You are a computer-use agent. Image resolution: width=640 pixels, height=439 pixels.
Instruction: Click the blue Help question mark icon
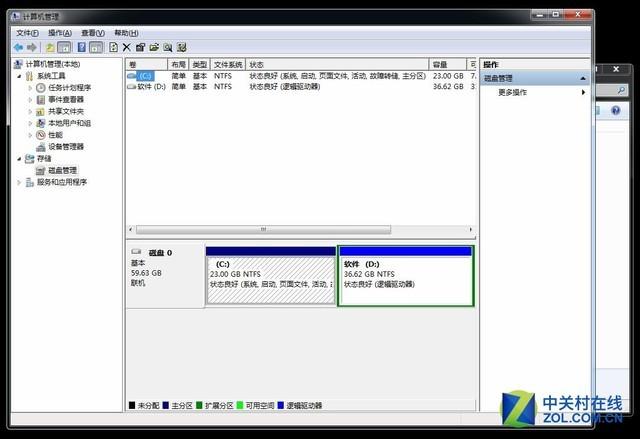tap(81, 47)
